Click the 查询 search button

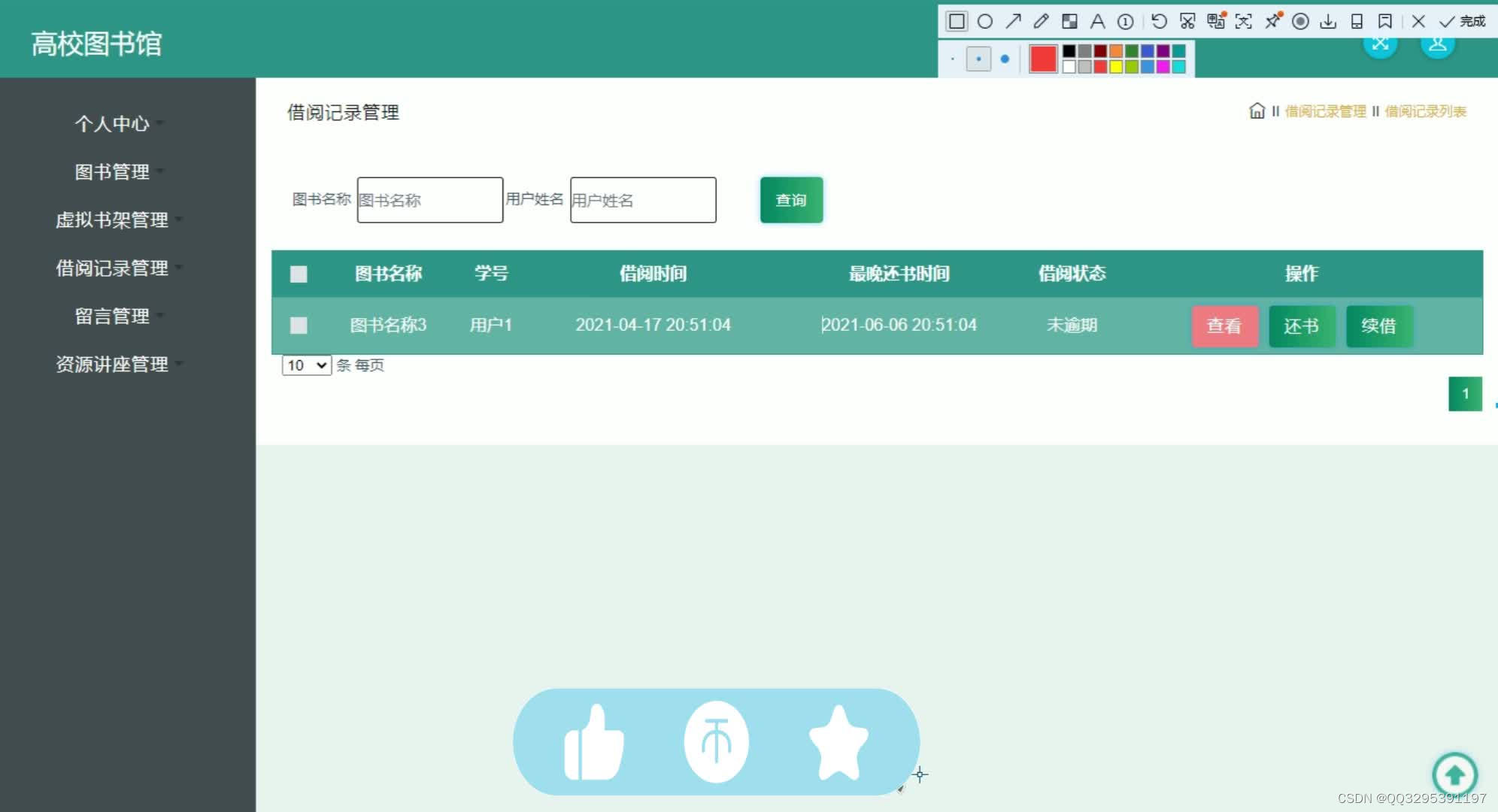click(x=791, y=200)
